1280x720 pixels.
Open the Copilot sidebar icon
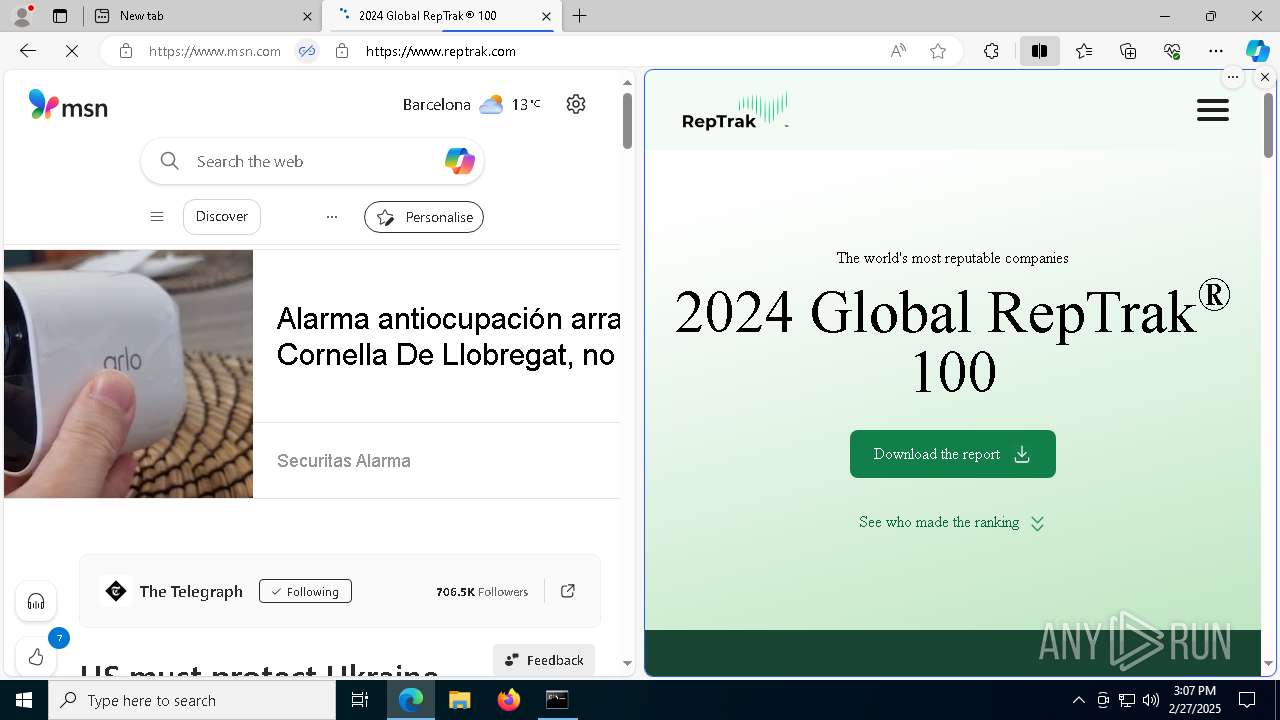1257,51
